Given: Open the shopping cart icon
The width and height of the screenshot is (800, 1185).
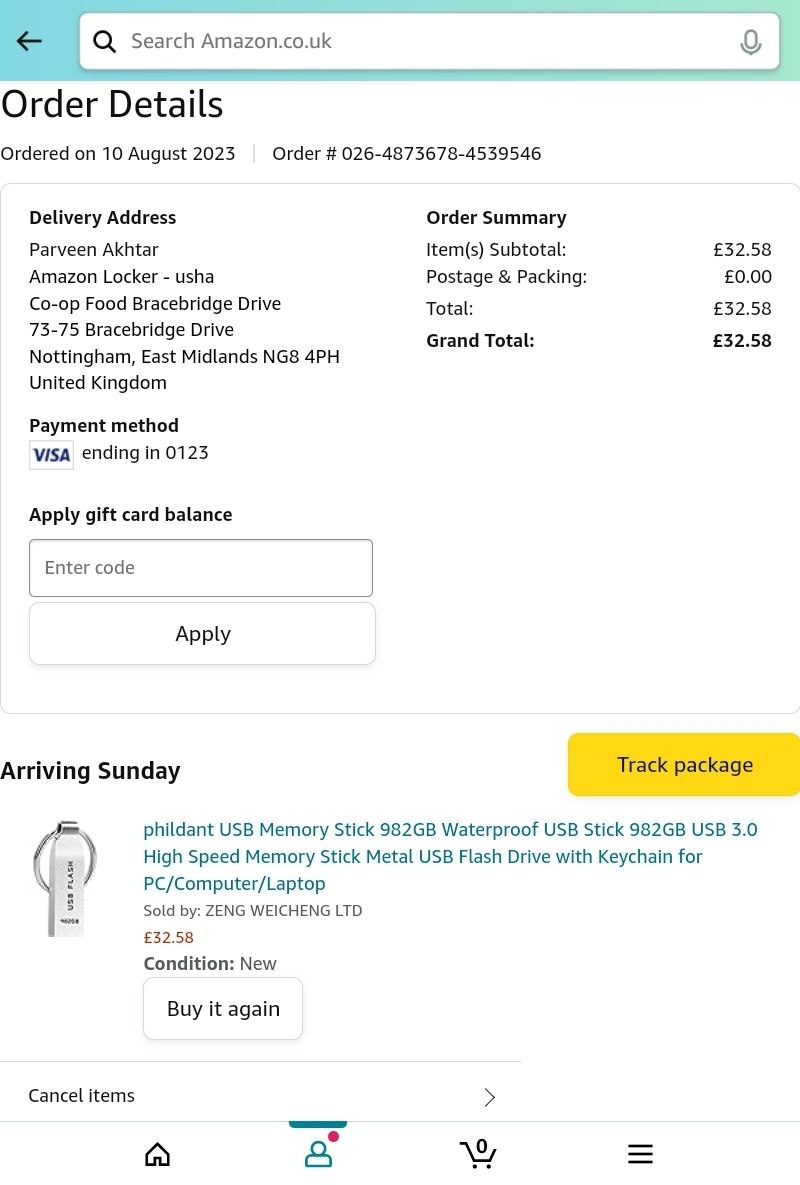Looking at the screenshot, I should (479, 1153).
